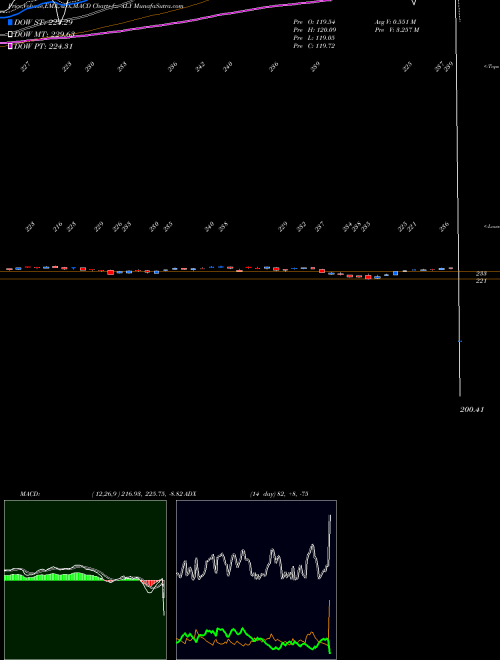Viewport: 500px width, 660px height.
Task: Click the magenta DOW PT legend swatch
Action: tap(11, 46)
